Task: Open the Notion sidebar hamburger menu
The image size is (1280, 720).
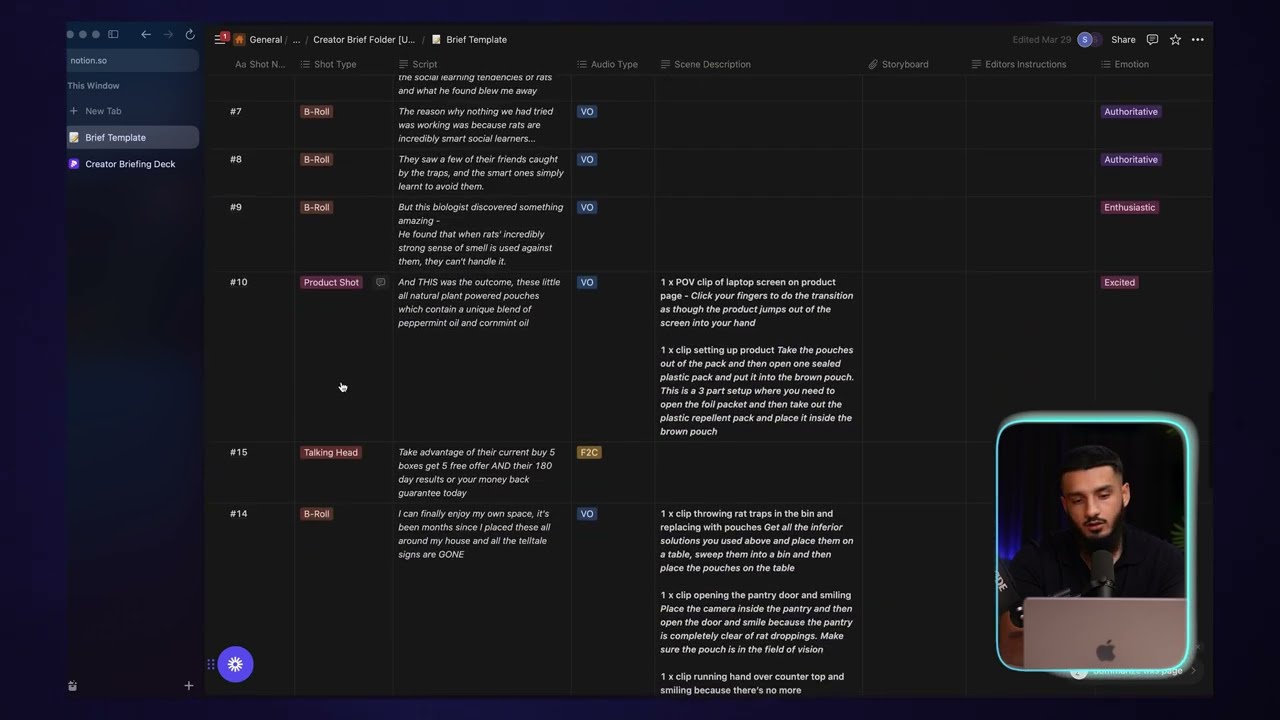Action: click(219, 39)
